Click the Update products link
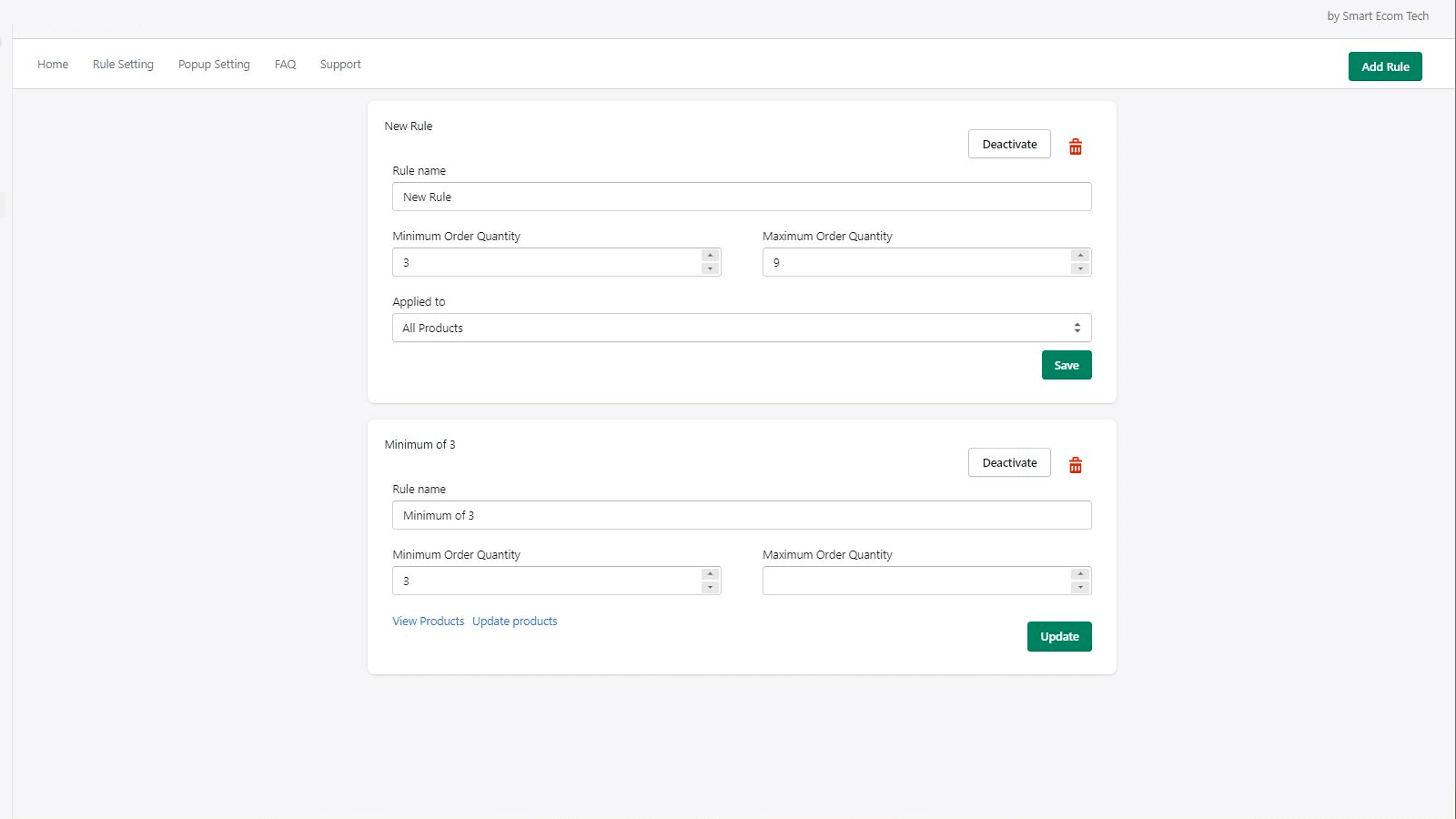This screenshot has width=1456, height=819. coord(514,622)
